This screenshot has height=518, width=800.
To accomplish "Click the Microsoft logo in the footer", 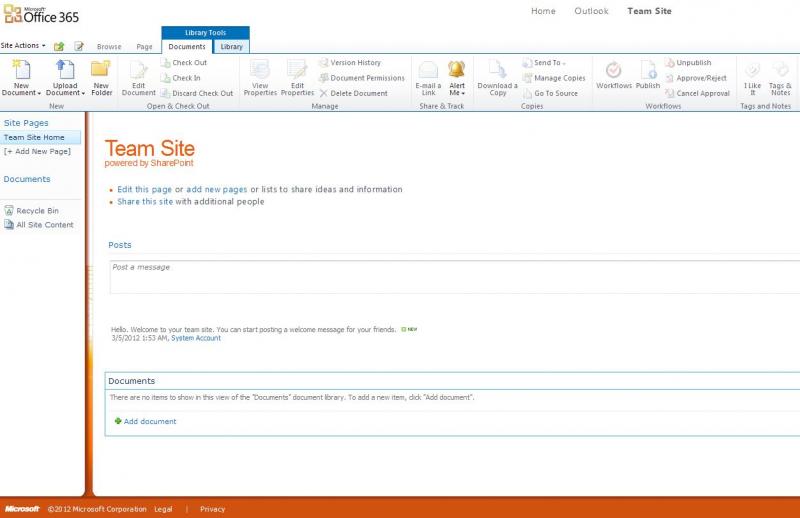I will pos(22,509).
